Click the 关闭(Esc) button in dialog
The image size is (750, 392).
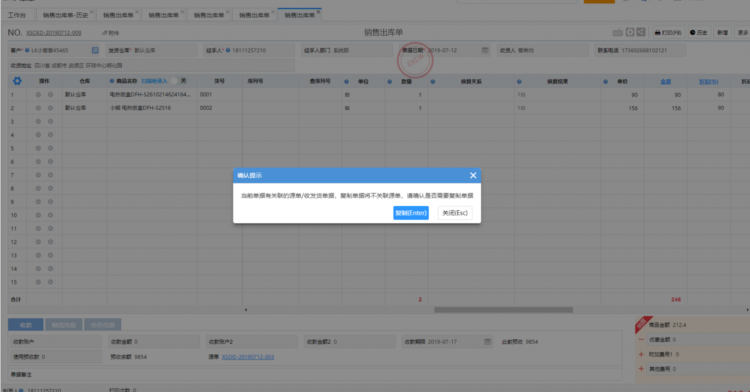coord(455,213)
